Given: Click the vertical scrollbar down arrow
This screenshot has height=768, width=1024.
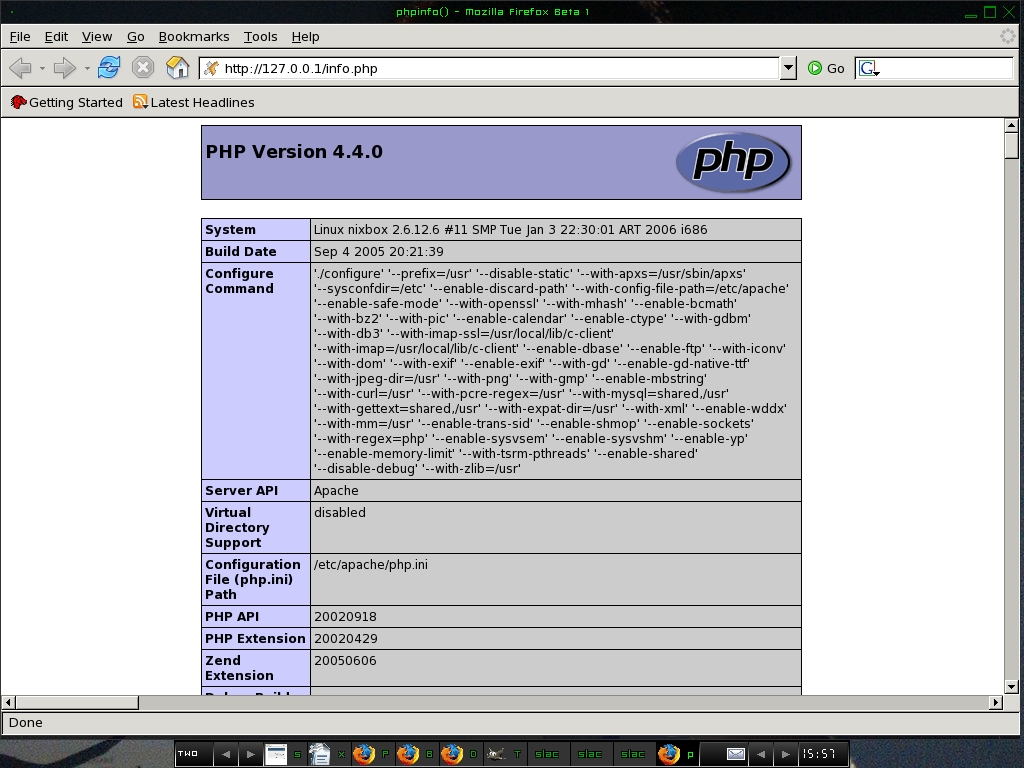Looking at the screenshot, I should point(1011,686).
